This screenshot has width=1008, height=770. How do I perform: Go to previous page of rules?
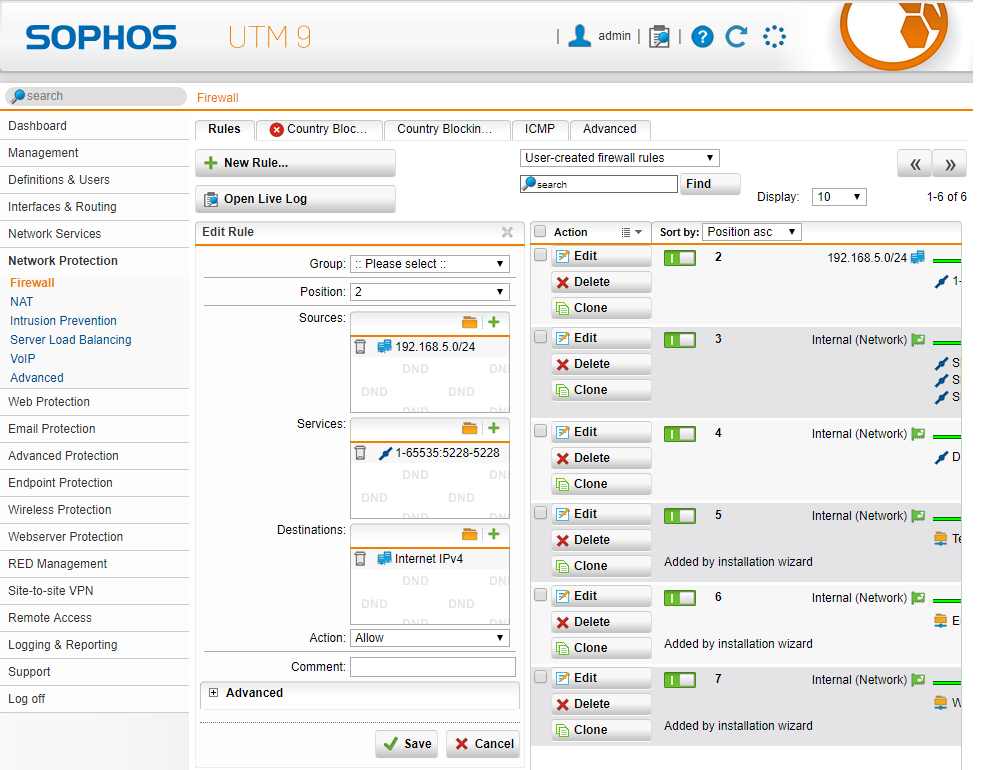coord(915,164)
